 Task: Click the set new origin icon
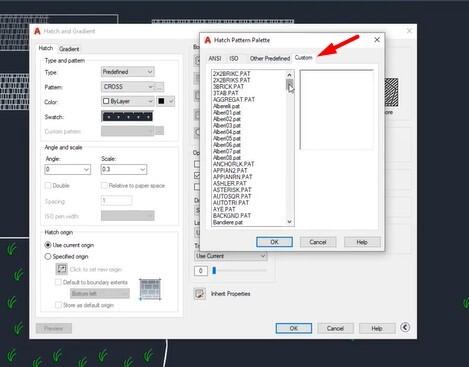[x=61, y=269]
